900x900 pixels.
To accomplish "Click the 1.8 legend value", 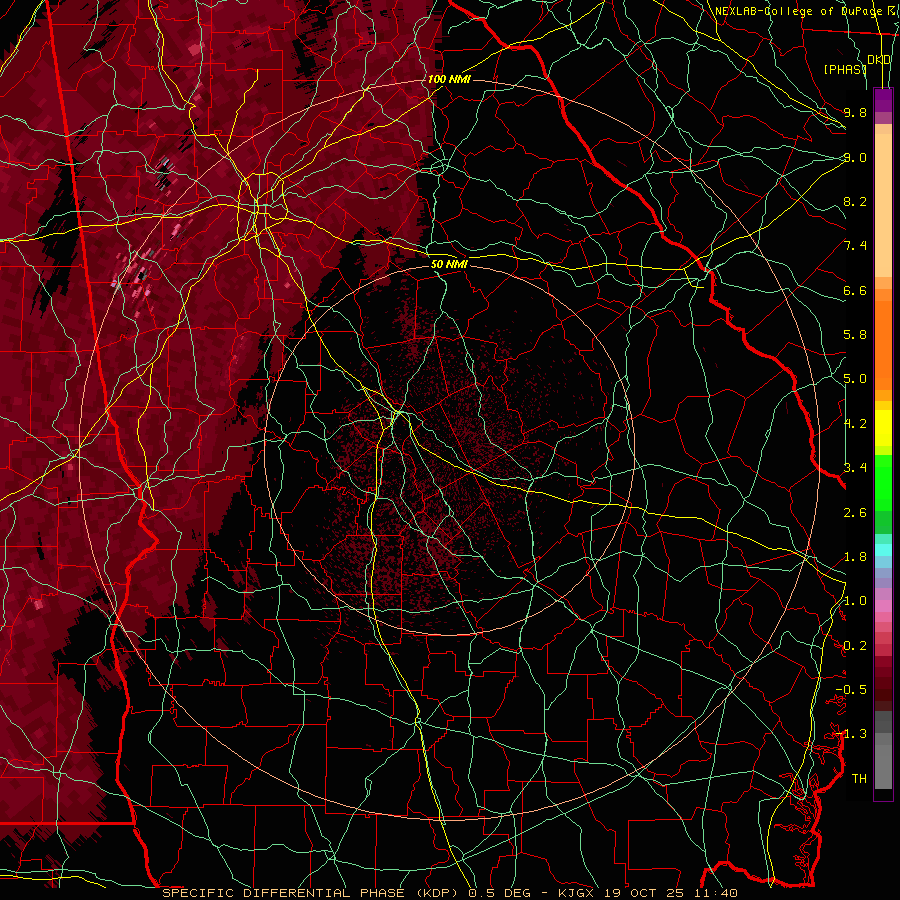I will pos(855,557).
